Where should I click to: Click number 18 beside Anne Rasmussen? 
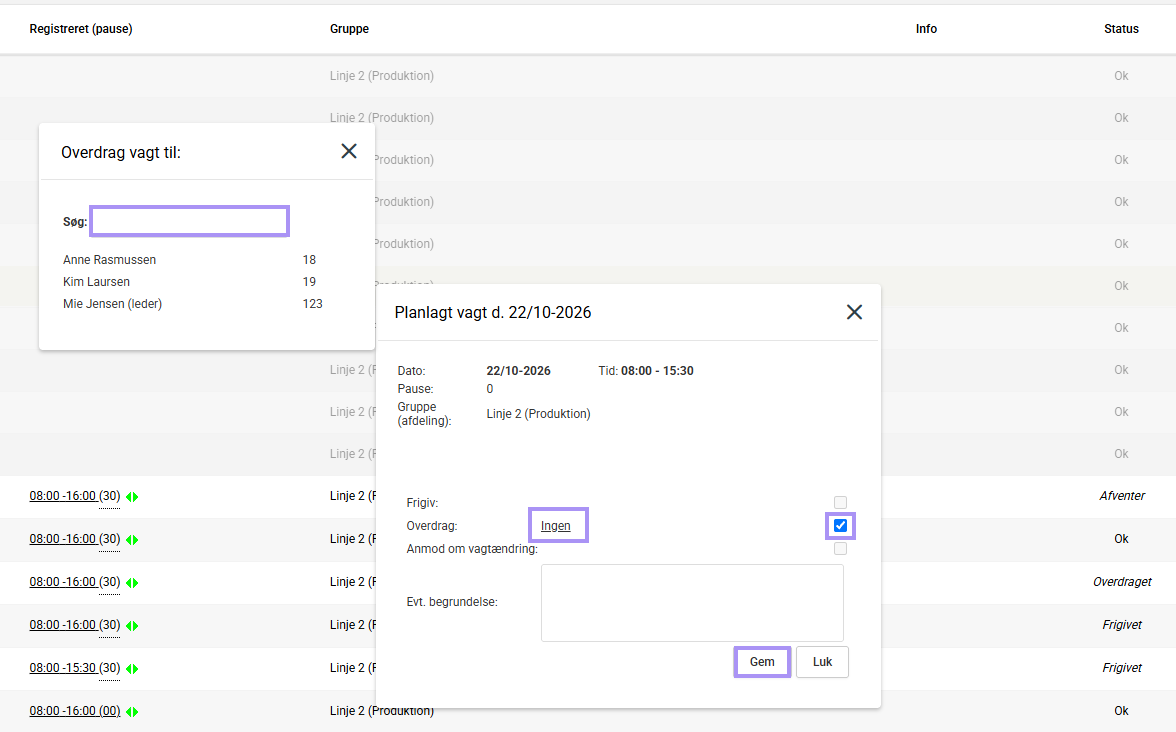[309, 260]
